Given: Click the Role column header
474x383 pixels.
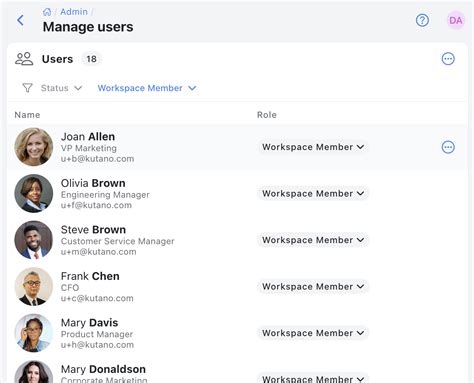Looking at the screenshot, I should pyautogui.click(x=267, y=115).
